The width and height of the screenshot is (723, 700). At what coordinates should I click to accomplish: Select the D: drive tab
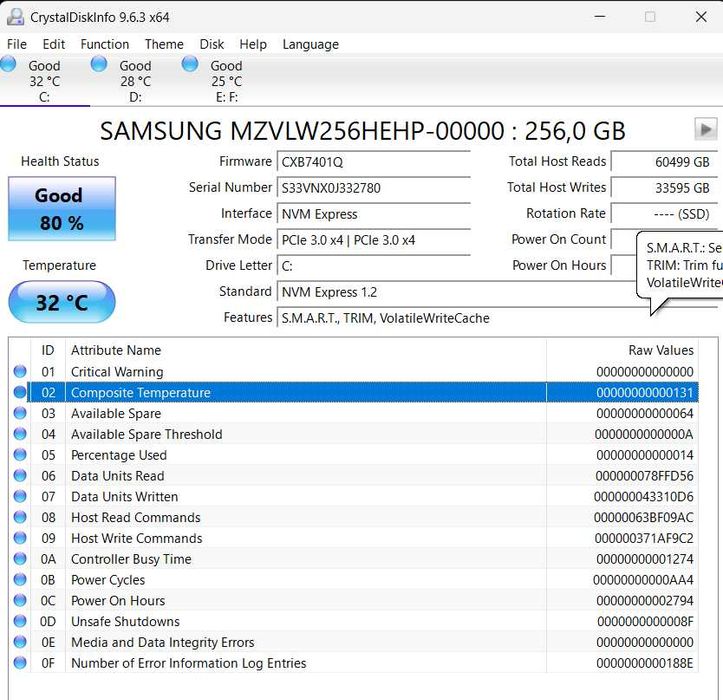(135, 81)
